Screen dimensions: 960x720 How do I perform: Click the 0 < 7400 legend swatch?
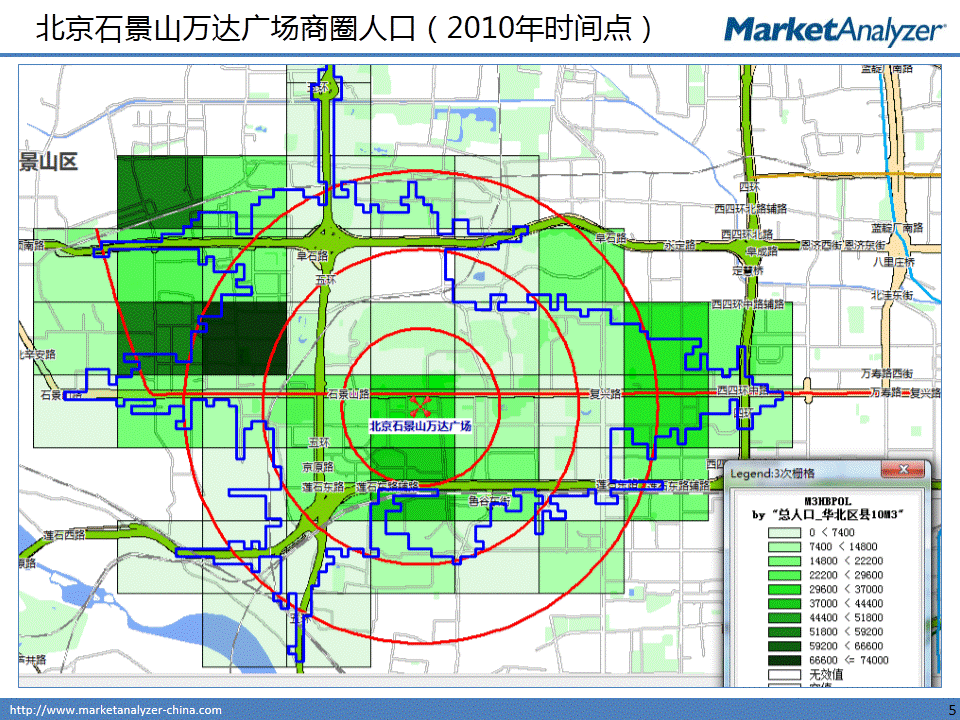pos(786,534)
